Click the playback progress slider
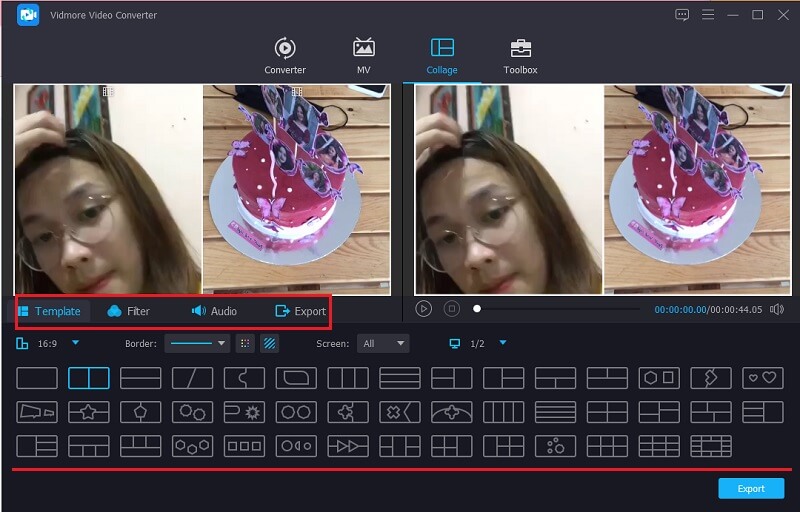Image resolution: width=800 pixels, height=512 pixels. pyautogui.click(x=560, y=309)
